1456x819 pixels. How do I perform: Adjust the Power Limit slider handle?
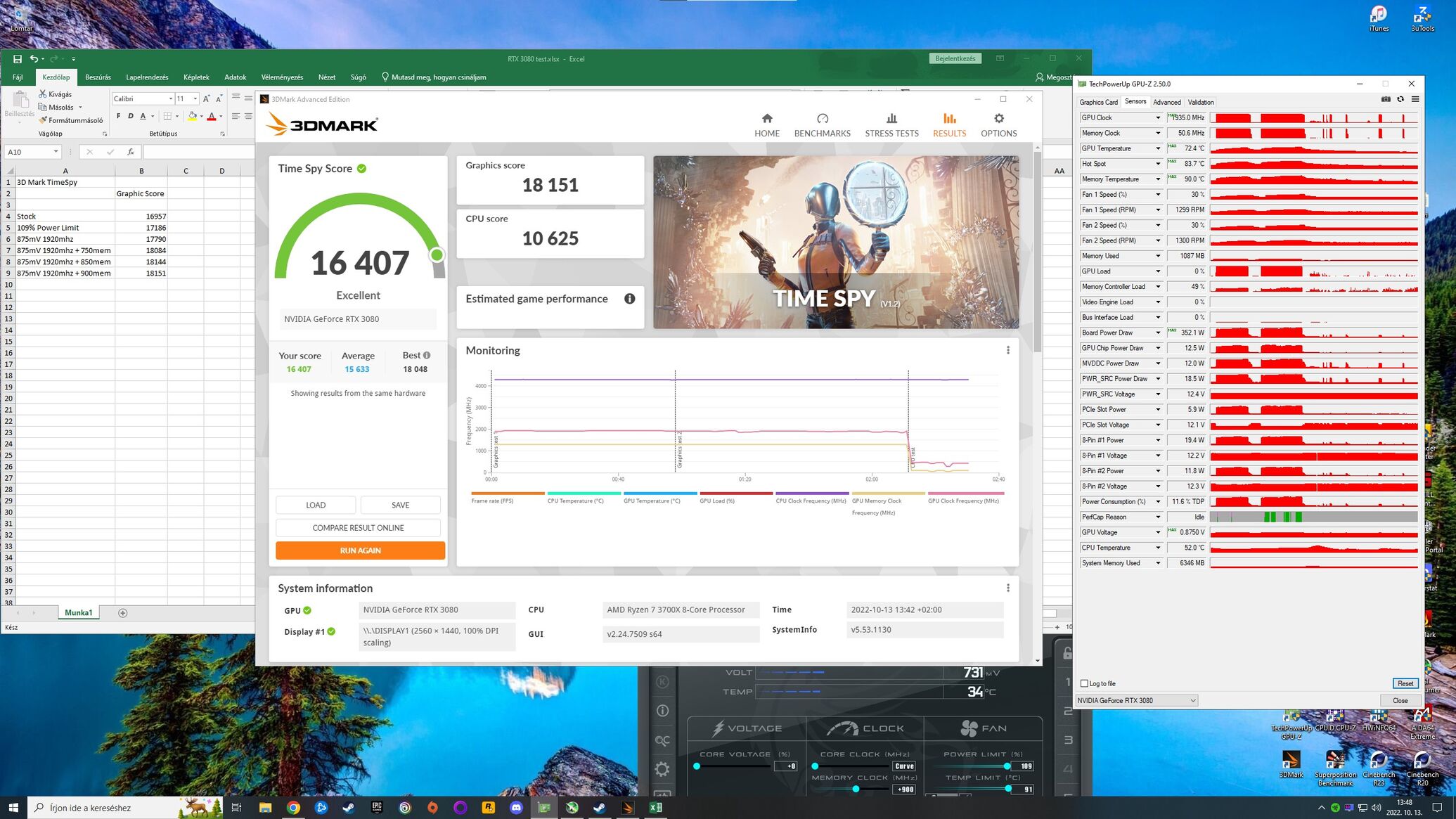(x=1007, y=766)
